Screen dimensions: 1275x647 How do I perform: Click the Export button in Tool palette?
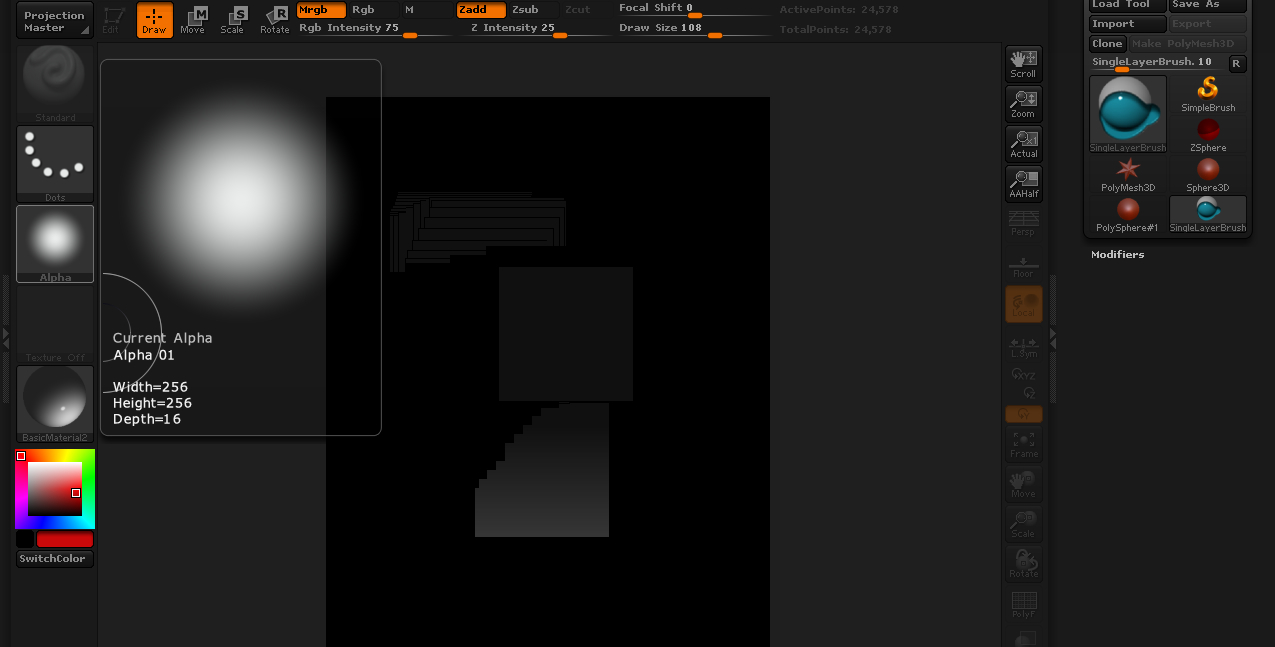click(x=1209, y=24)
